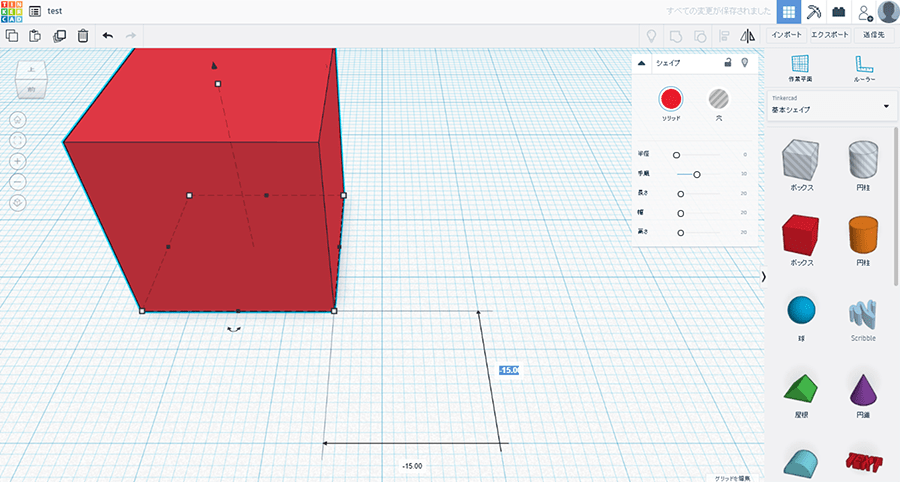Toggle shape visibility lightbulb in Shape panel
The width and height of the screenshot is (900, 482).
pyautogui.click(x=744, y=62)
